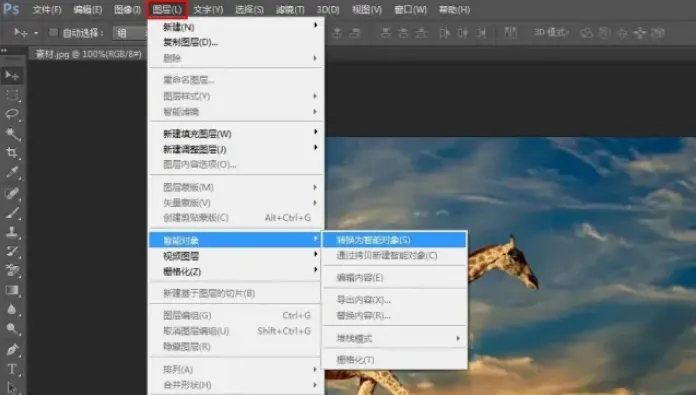Viewport: 696px width, 395px height.
Task: Select the Eyedropper tool
Action: click(12, 173)
